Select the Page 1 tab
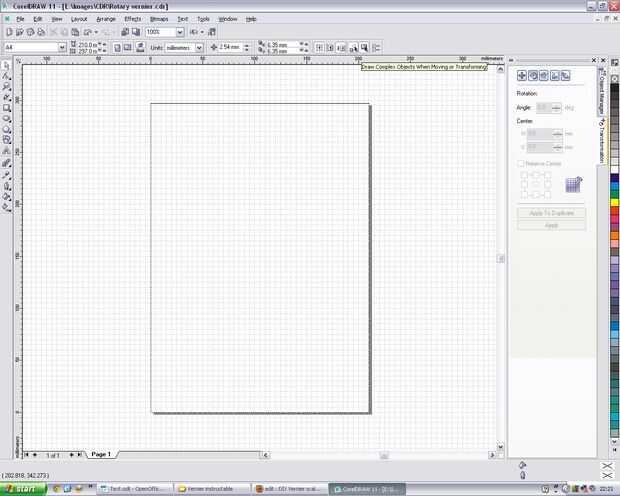 pyautogui.click(x=101, y=454)
